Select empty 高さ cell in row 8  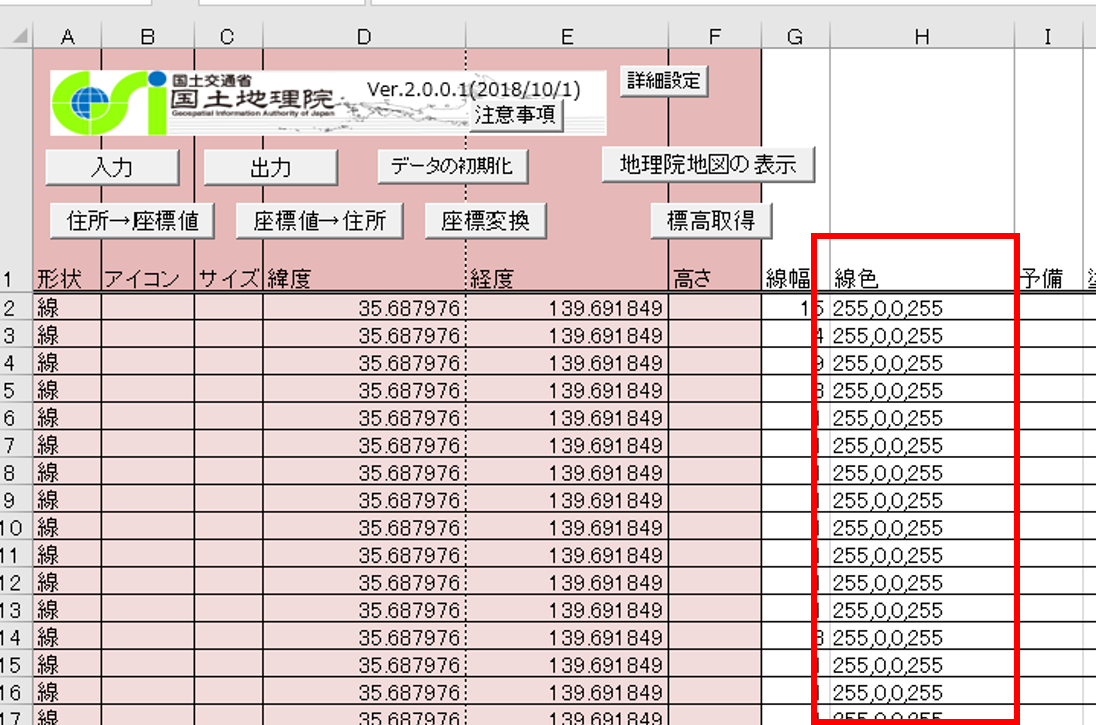[714, 472]
